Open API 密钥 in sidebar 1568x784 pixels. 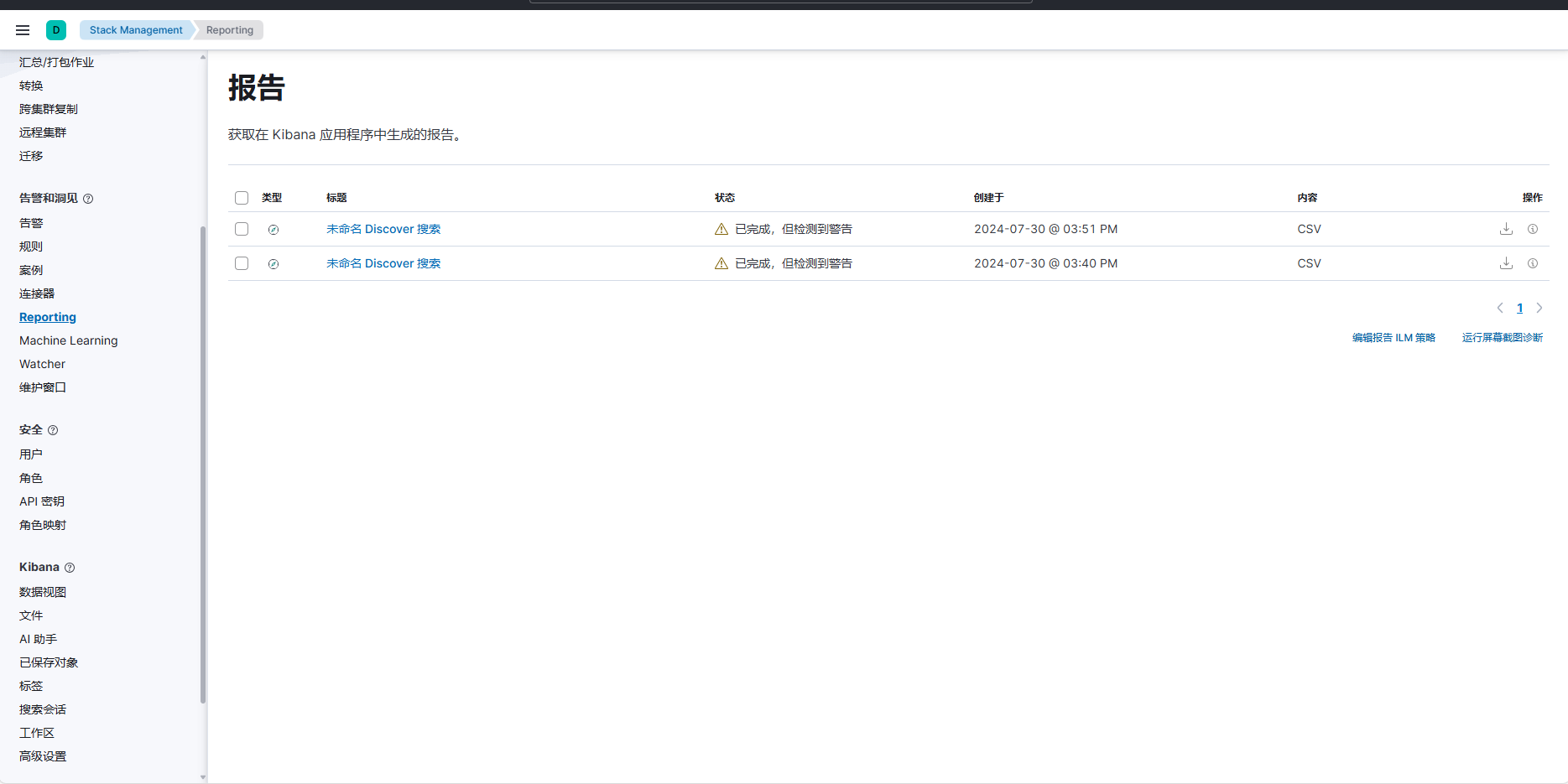(42, 501)
